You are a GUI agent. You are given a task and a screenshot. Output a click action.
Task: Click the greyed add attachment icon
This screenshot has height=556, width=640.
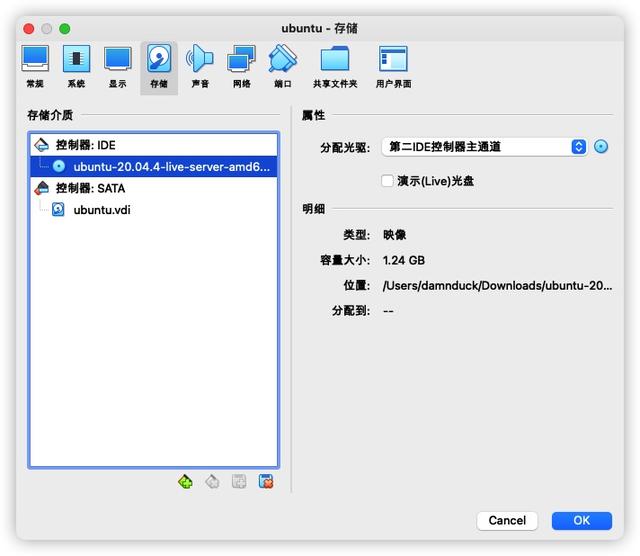[x=239, y=482]
